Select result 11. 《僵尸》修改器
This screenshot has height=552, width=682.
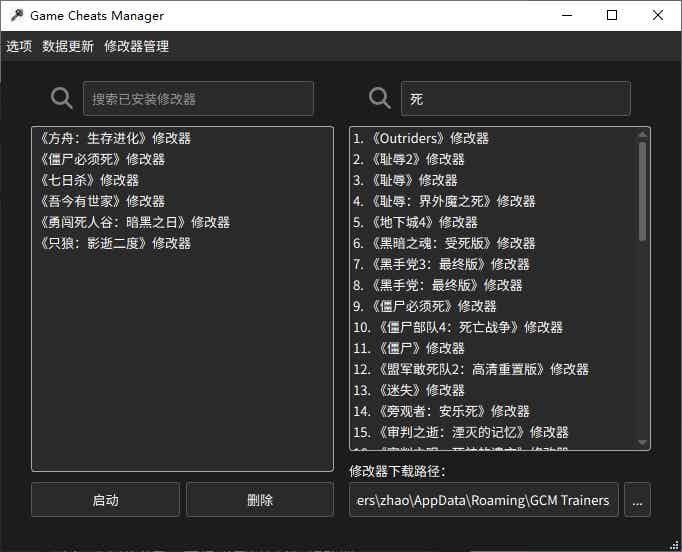tap(494, 348)
